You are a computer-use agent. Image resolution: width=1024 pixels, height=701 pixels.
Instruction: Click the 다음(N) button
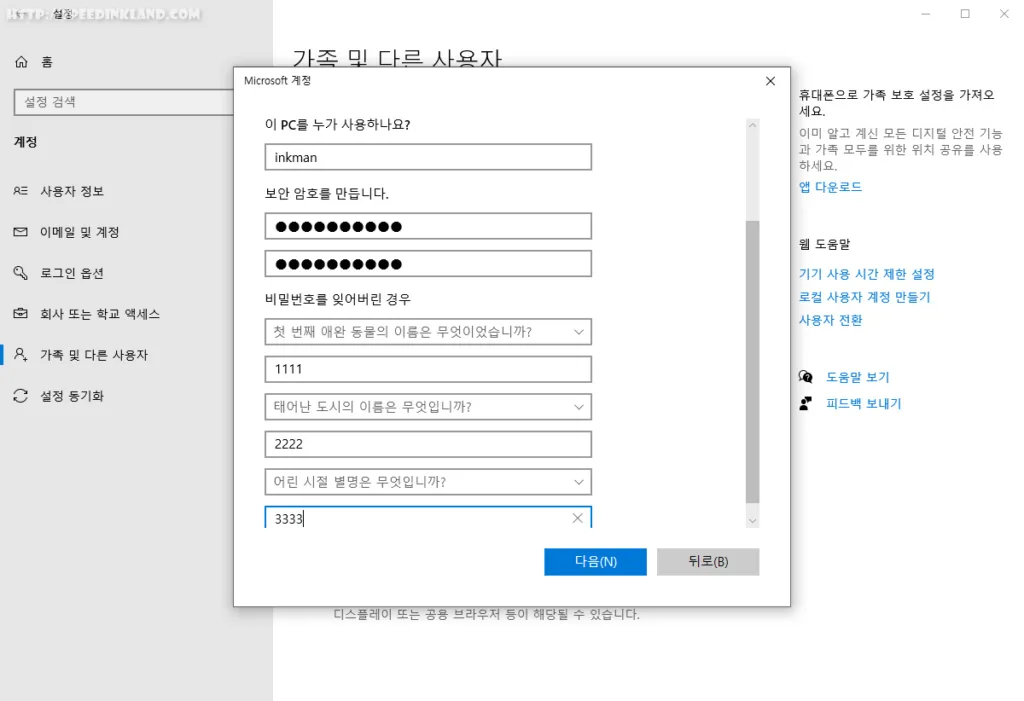click(596, 562)
